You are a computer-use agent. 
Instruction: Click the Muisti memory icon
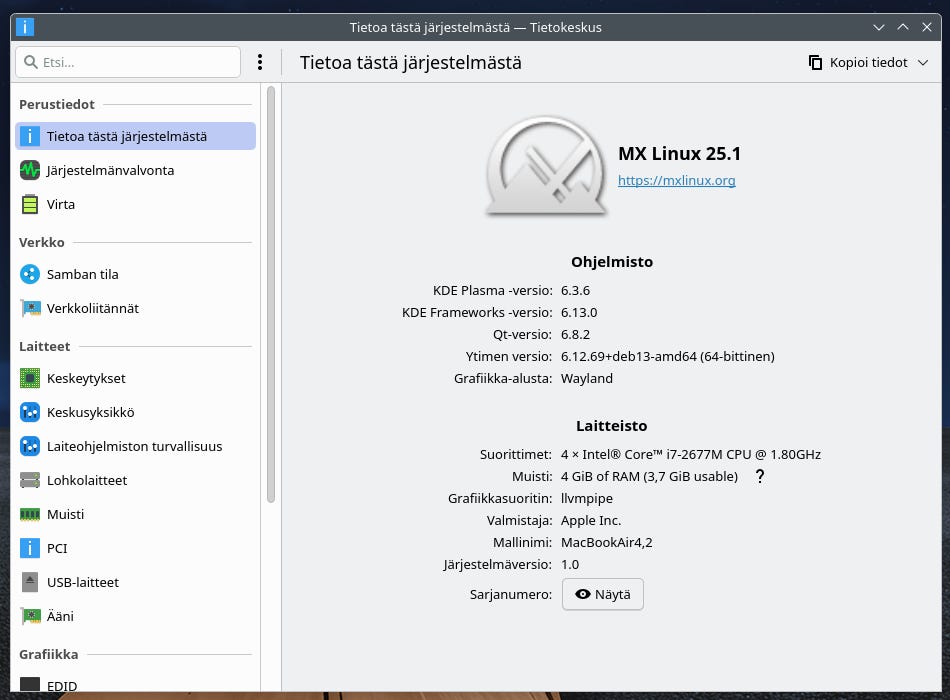[30, 514]
